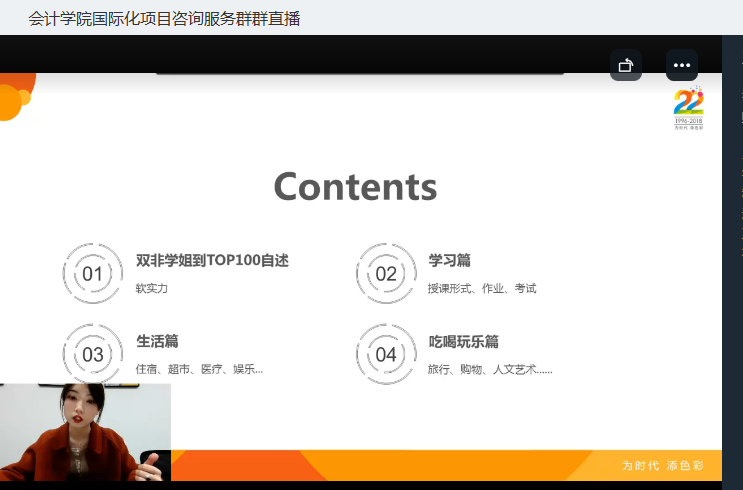
Task: Click the circled 03 number icon
Action: (x=93, y=354)
